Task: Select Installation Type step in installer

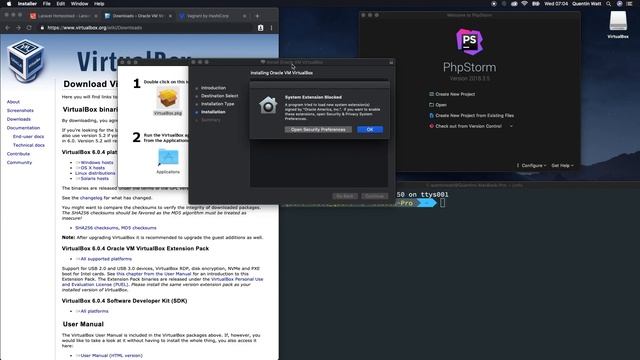Action: [218, 104]
